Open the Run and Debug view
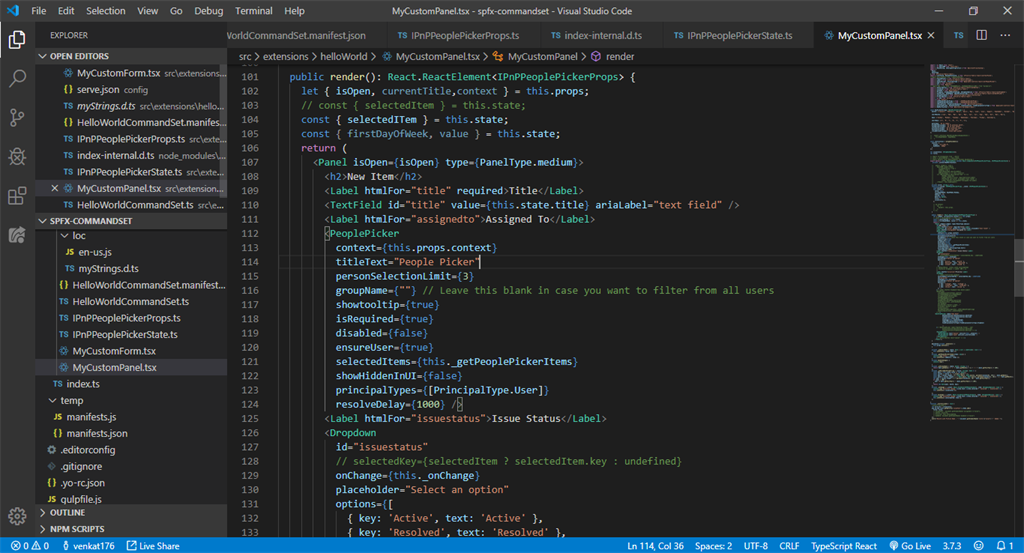 (17, 156)
